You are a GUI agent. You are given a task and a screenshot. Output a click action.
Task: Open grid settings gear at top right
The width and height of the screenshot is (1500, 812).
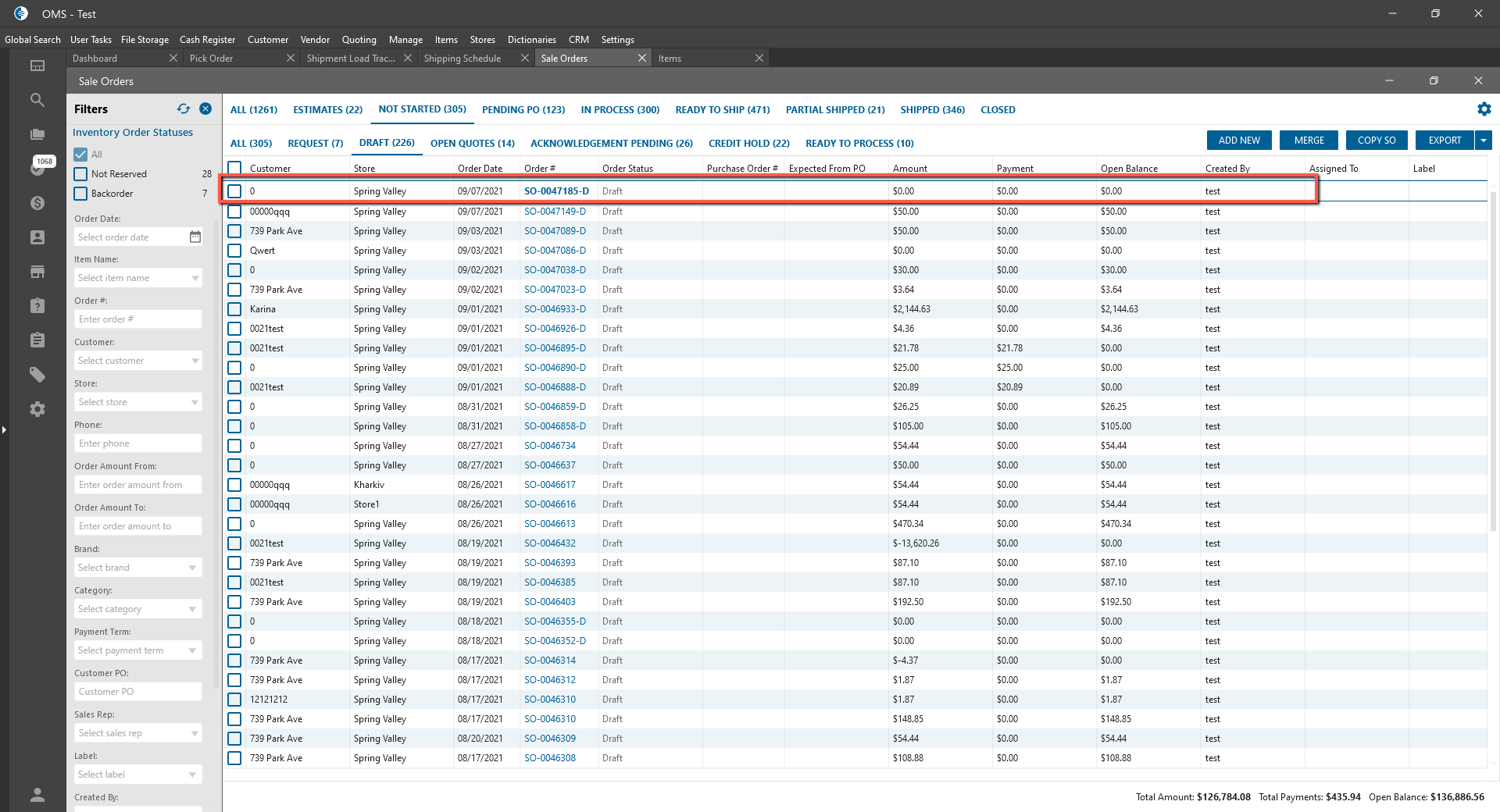click(1484, 109)
